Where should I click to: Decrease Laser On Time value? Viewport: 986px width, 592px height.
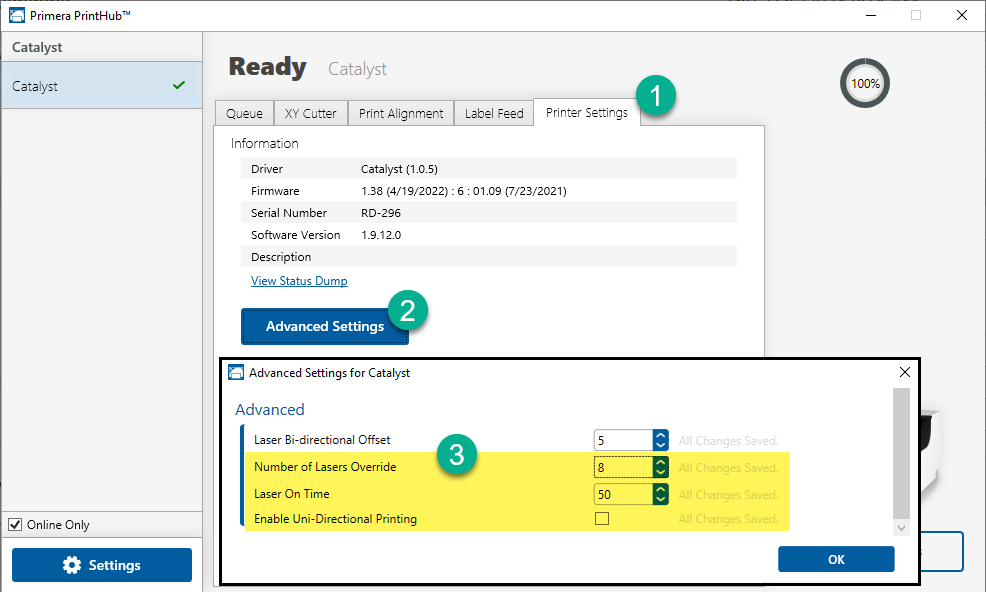[x=660, y=500]
